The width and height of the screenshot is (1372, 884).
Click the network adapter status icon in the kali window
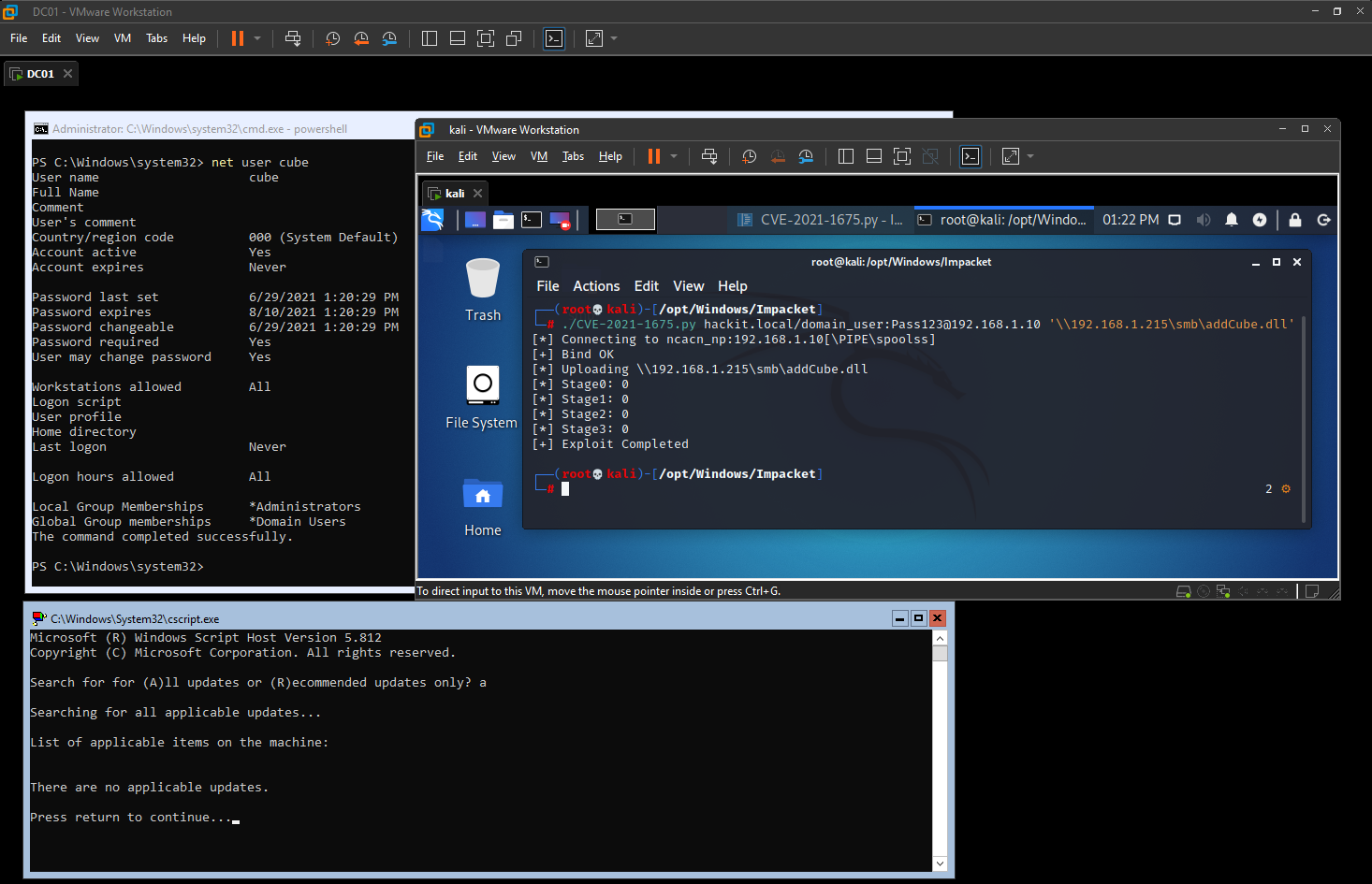[x=1223, y=591]
